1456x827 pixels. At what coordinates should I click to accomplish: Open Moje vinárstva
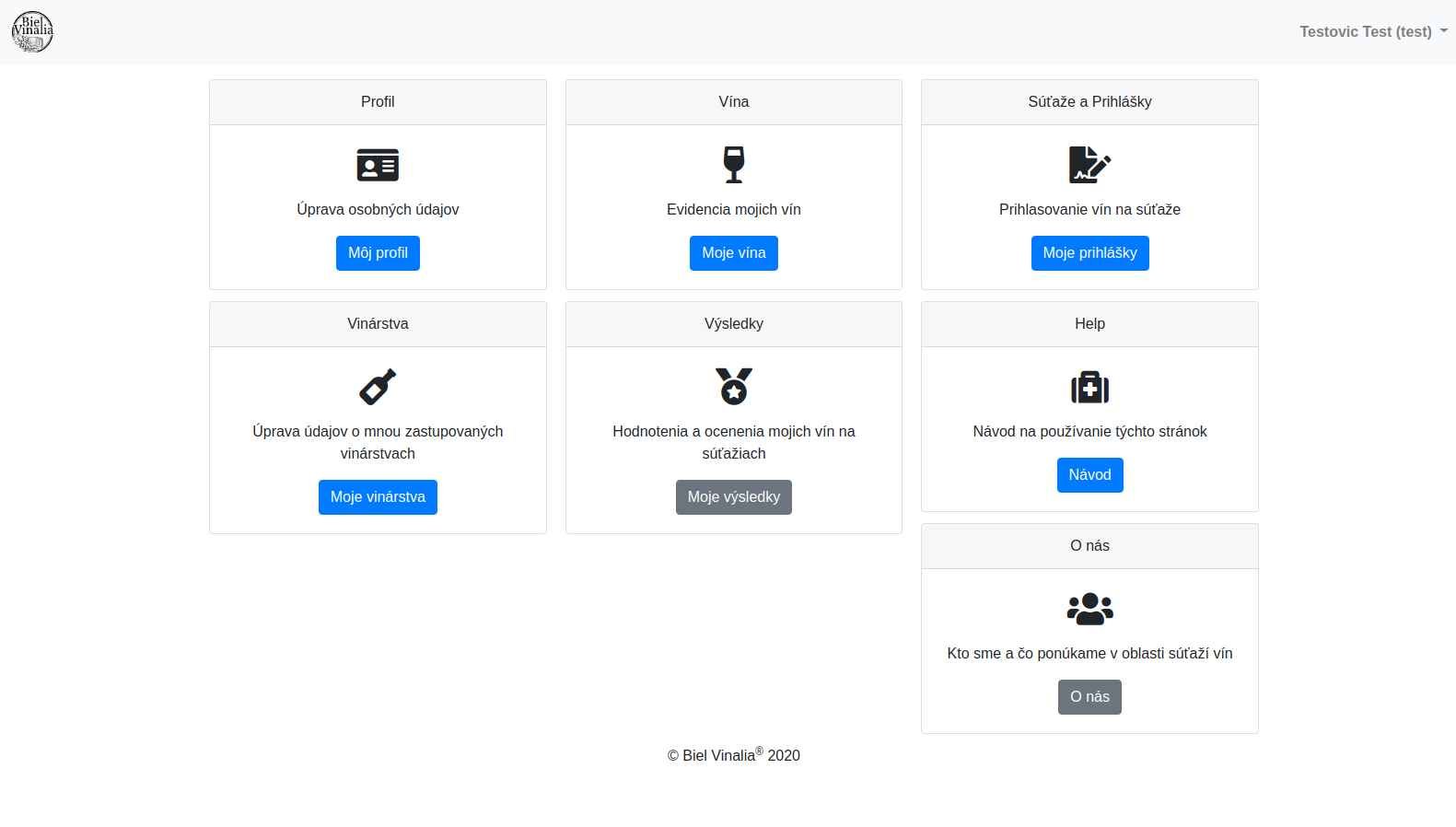[378, 497]
